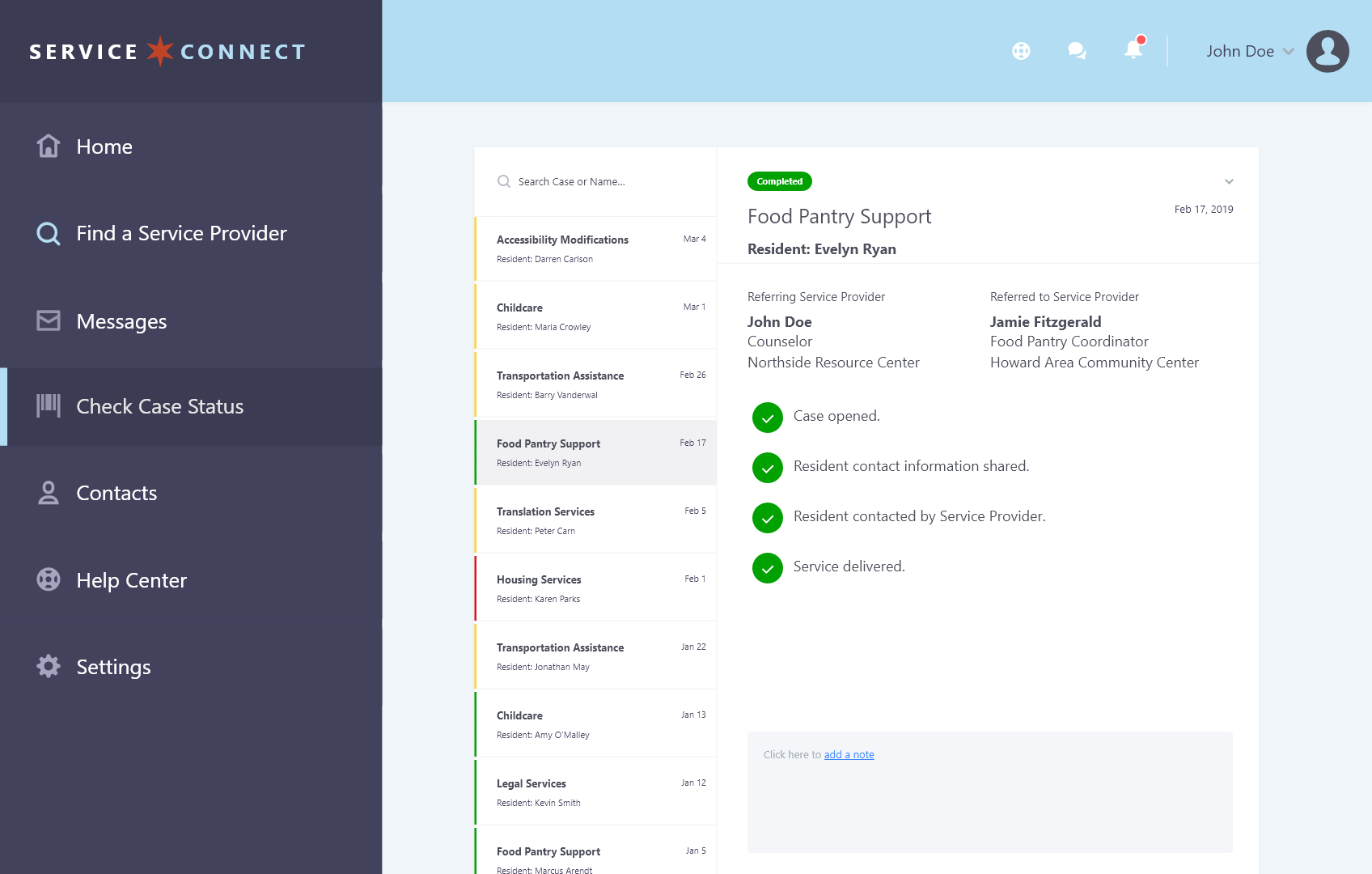Open Transportation Assistance case for Barry Vanderwal
Image resolution: width=1372 pixels, height=874 pixels.
(595, 385)
